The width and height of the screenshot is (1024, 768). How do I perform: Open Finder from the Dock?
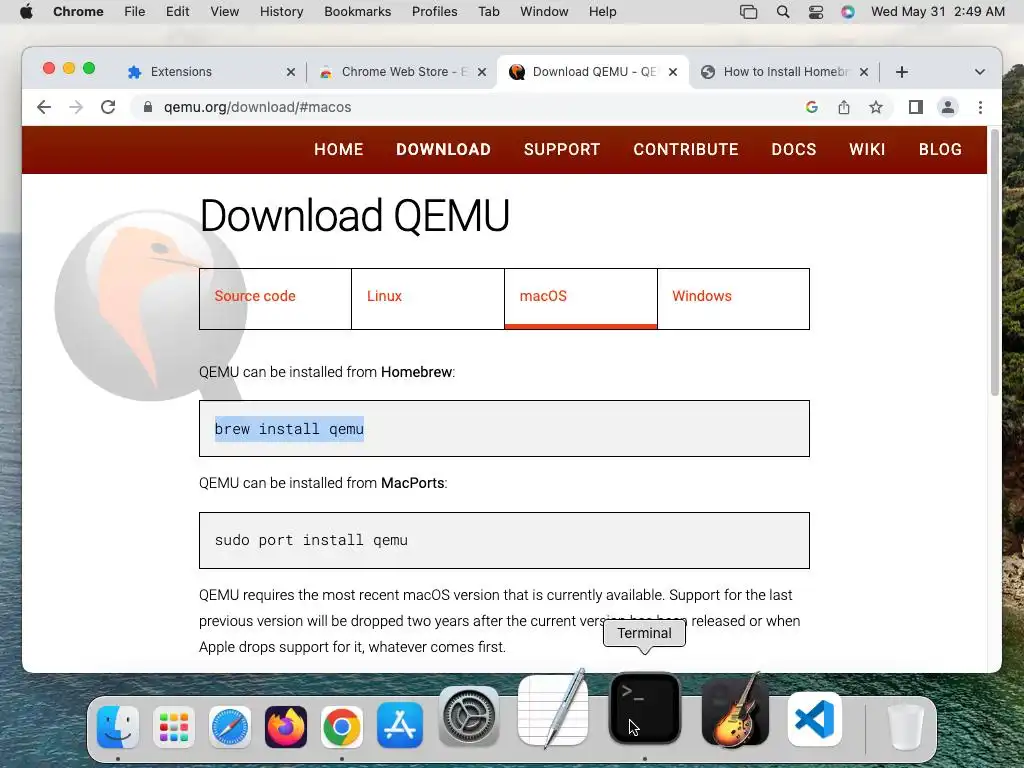tap(118, 726)
